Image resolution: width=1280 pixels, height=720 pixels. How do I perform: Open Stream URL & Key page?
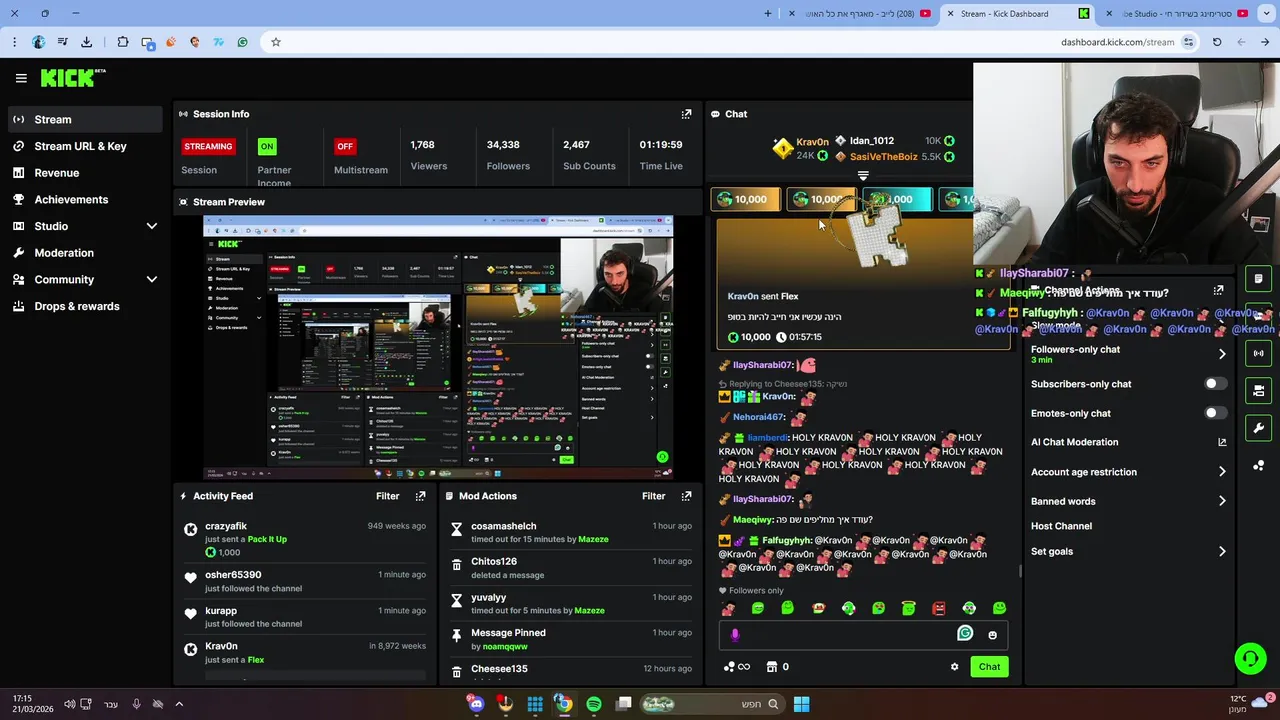point(84,146)
